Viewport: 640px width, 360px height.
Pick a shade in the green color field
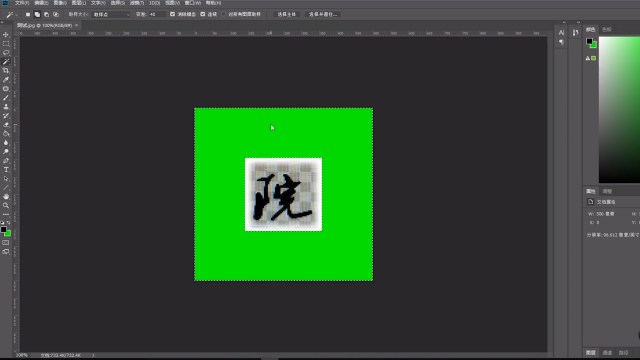[x=619, y=110]
